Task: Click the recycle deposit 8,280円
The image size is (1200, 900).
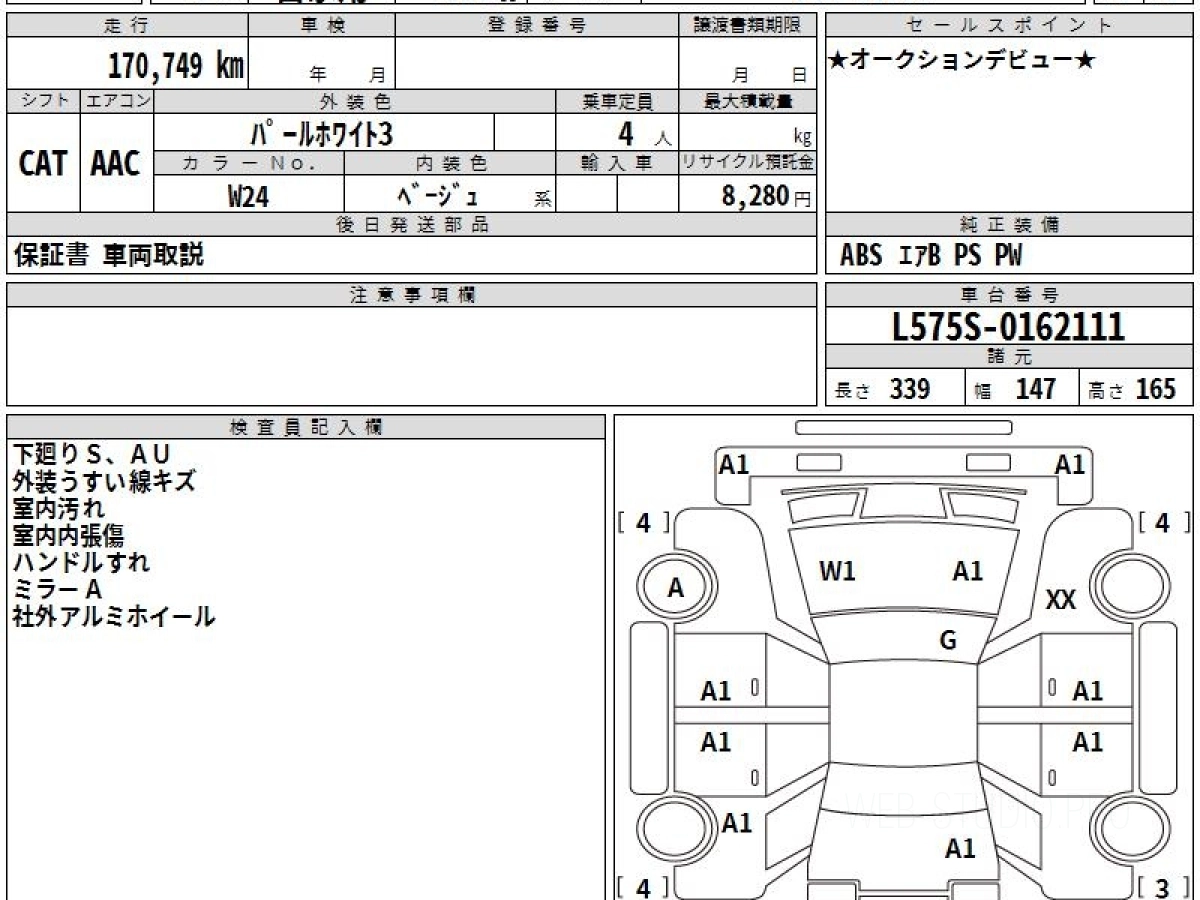Action: [x=767, y=196]
